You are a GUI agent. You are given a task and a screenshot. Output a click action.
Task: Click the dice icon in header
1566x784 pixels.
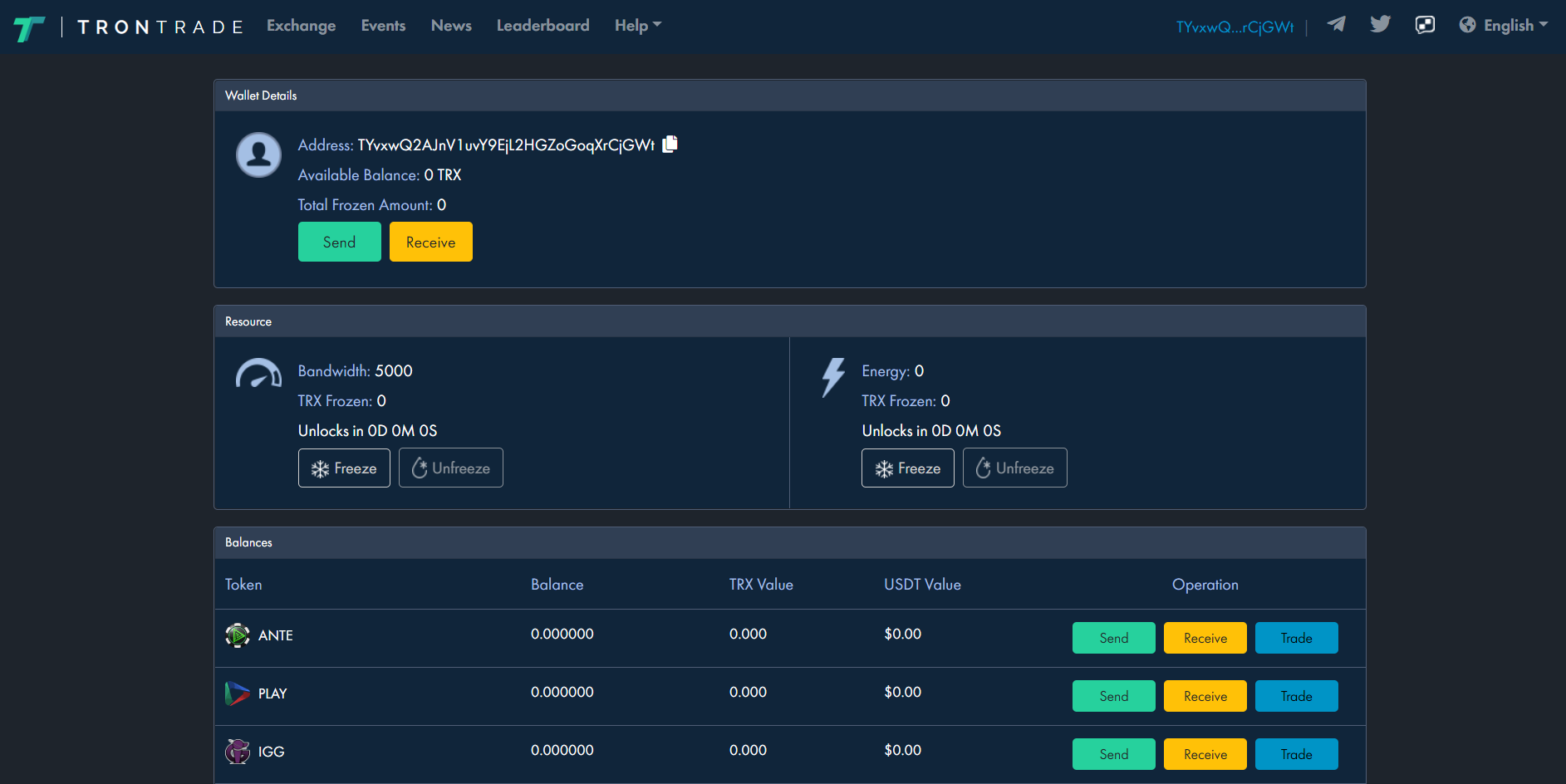(x=1425, y=25)
